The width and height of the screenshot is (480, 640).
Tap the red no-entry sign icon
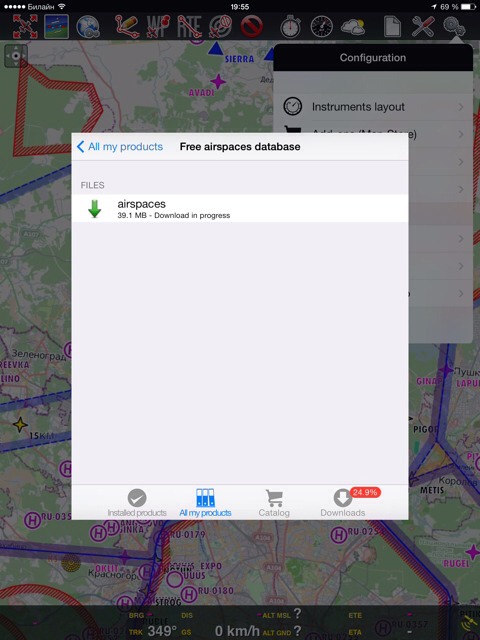251,27
